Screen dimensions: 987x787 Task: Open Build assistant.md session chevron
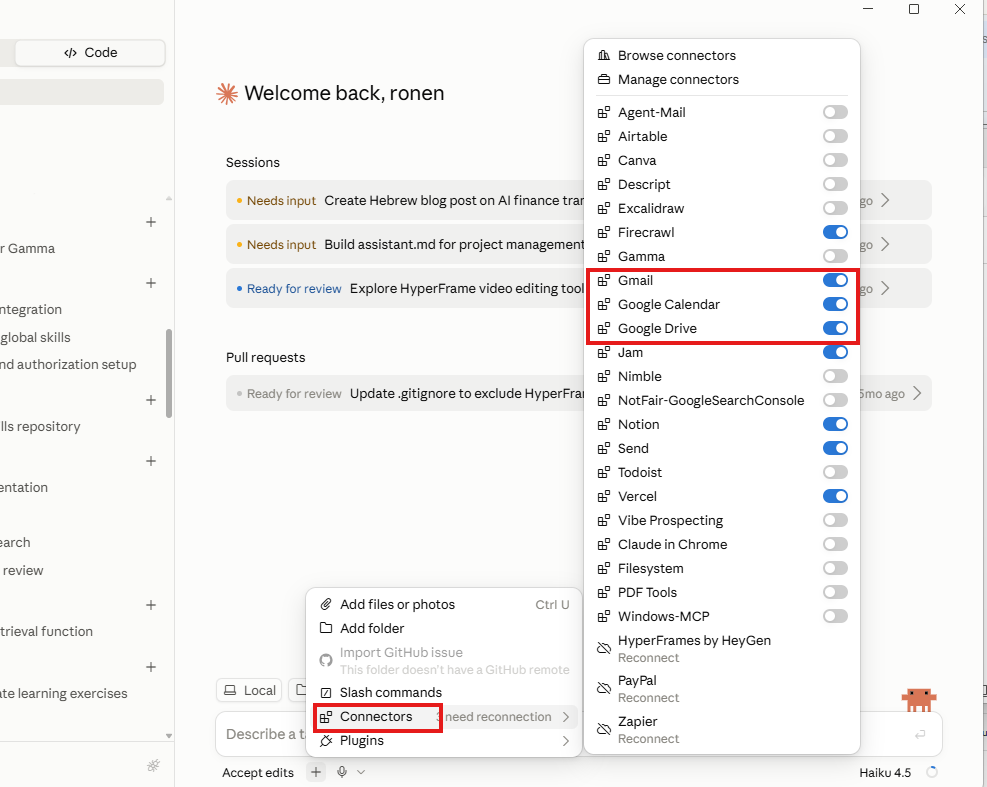tap(885, 244)
